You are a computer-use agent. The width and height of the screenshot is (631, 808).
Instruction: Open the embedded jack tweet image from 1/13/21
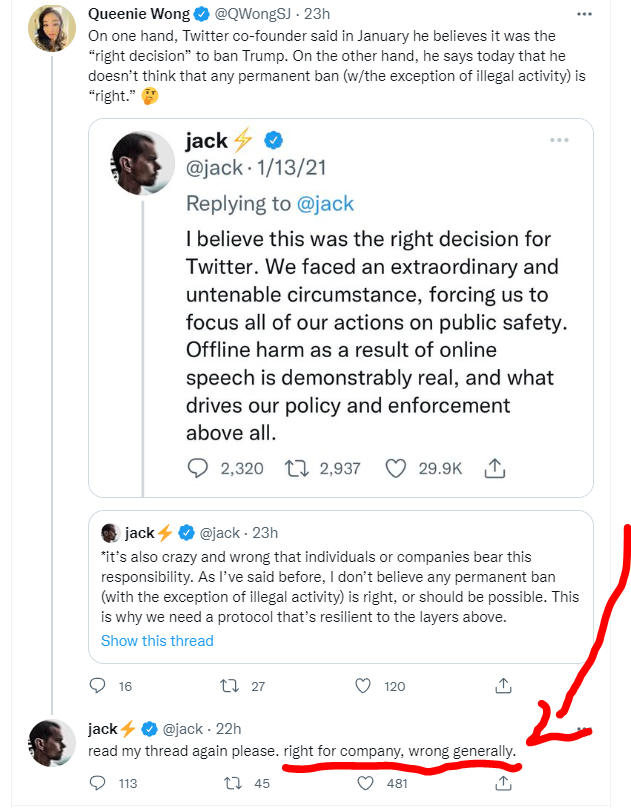point(340,300)
